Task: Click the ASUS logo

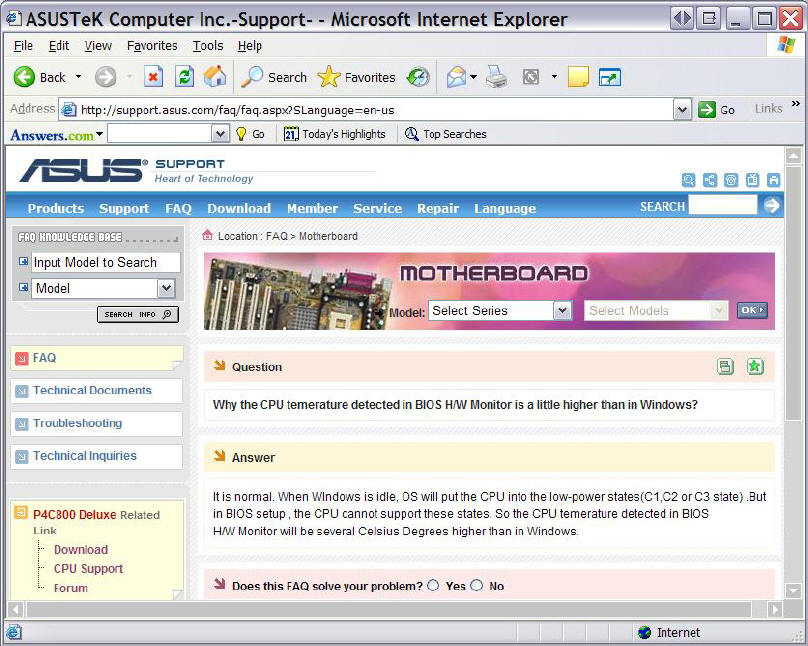Action: coord(81,171)
